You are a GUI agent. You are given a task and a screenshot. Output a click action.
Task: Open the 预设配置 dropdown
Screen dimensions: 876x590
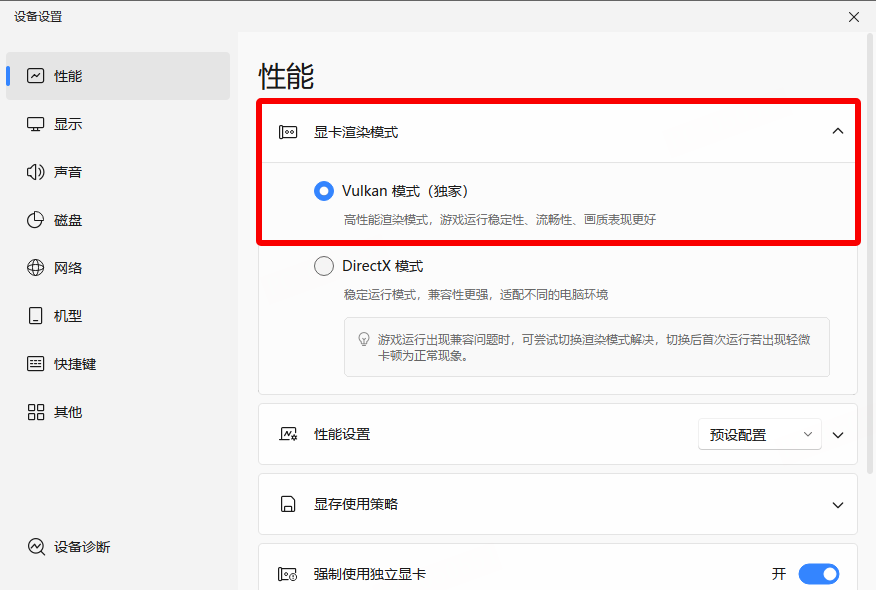pos(759,435)
